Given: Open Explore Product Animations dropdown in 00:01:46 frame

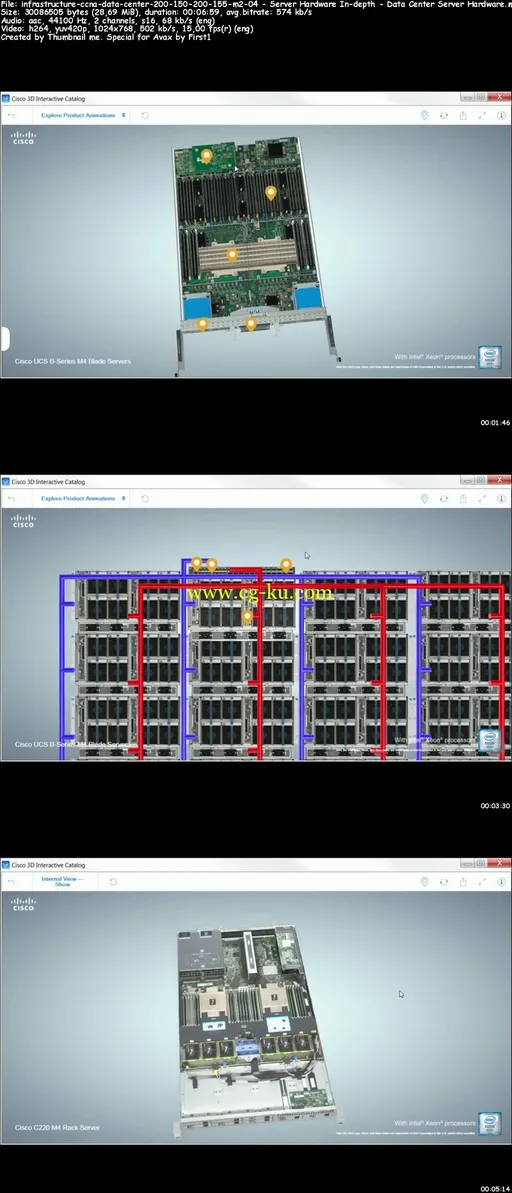Looking at the screenshot, I should pyautogui.click(x=82, y=116).
